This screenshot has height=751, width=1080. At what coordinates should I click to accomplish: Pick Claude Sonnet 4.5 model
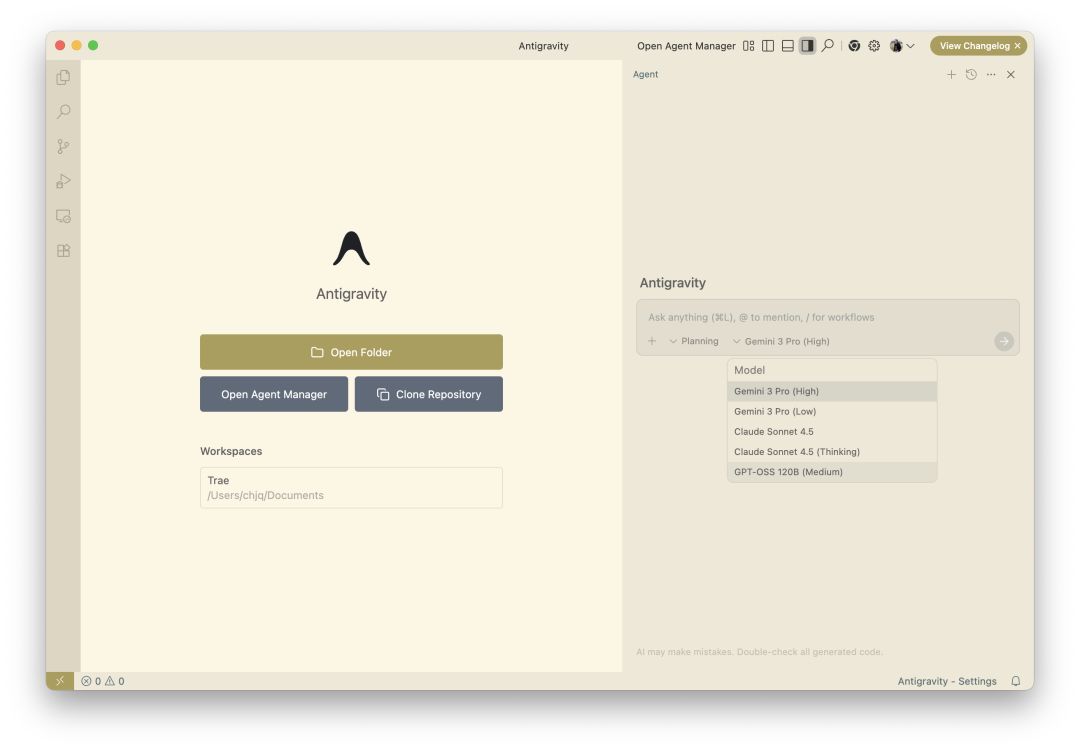click(832, 431)
